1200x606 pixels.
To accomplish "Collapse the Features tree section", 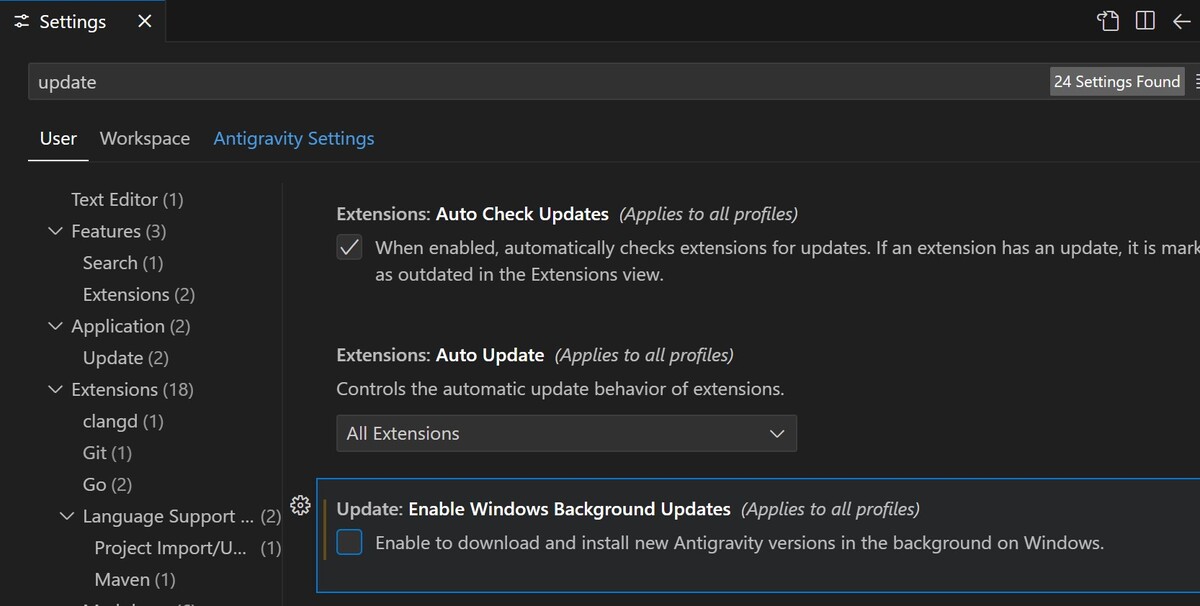I will 55,231.
